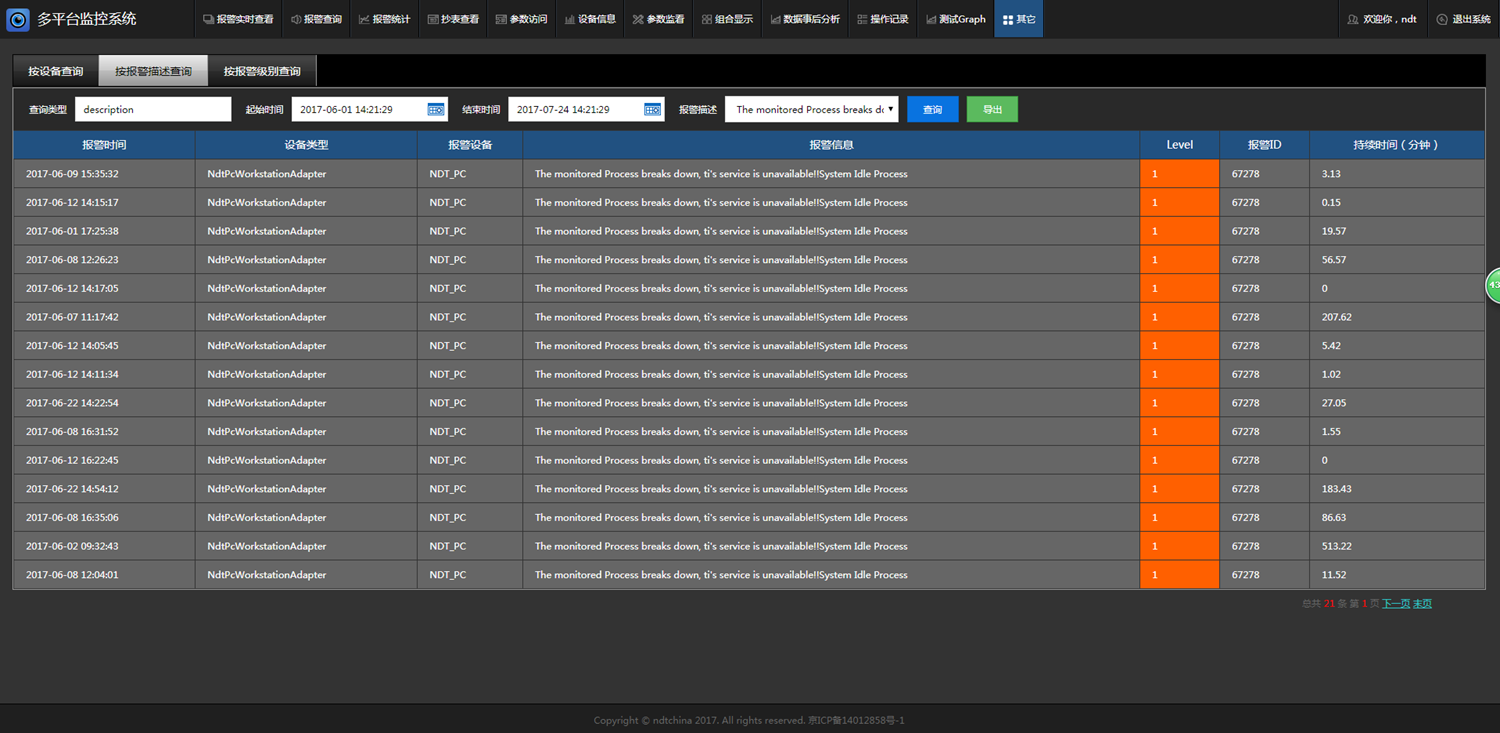Click the green floating badge at right edge

1493,285
